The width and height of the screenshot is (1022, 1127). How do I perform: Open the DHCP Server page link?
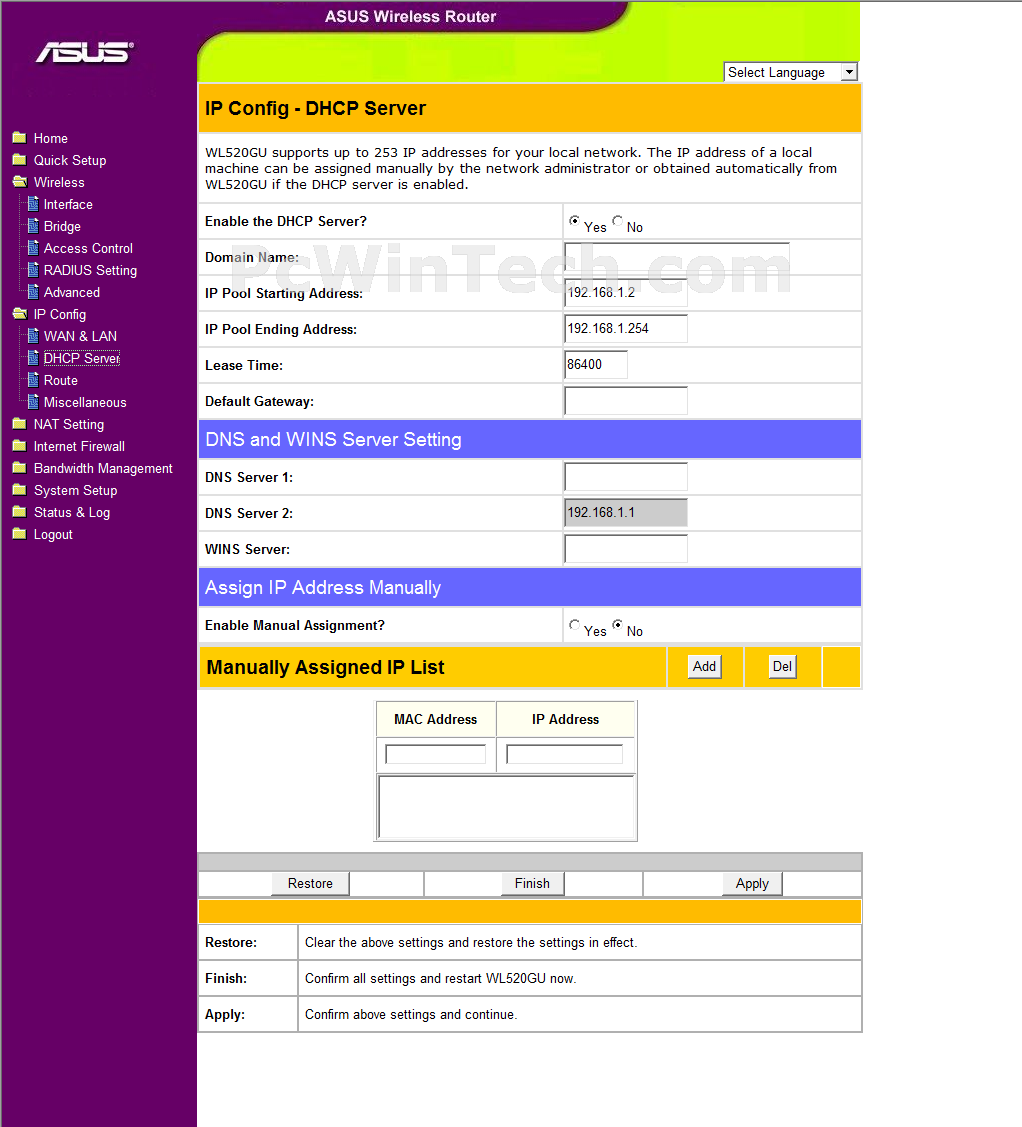tap(82, 358)
